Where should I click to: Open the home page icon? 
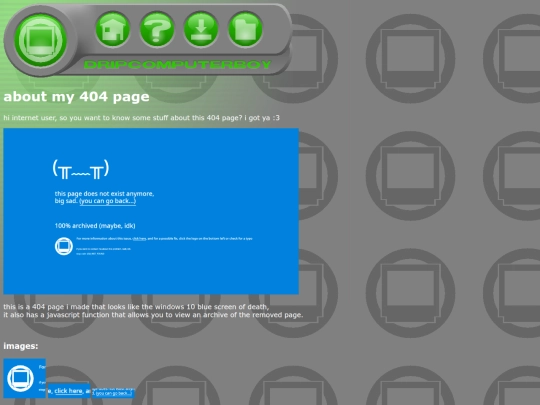click(113, 30)
